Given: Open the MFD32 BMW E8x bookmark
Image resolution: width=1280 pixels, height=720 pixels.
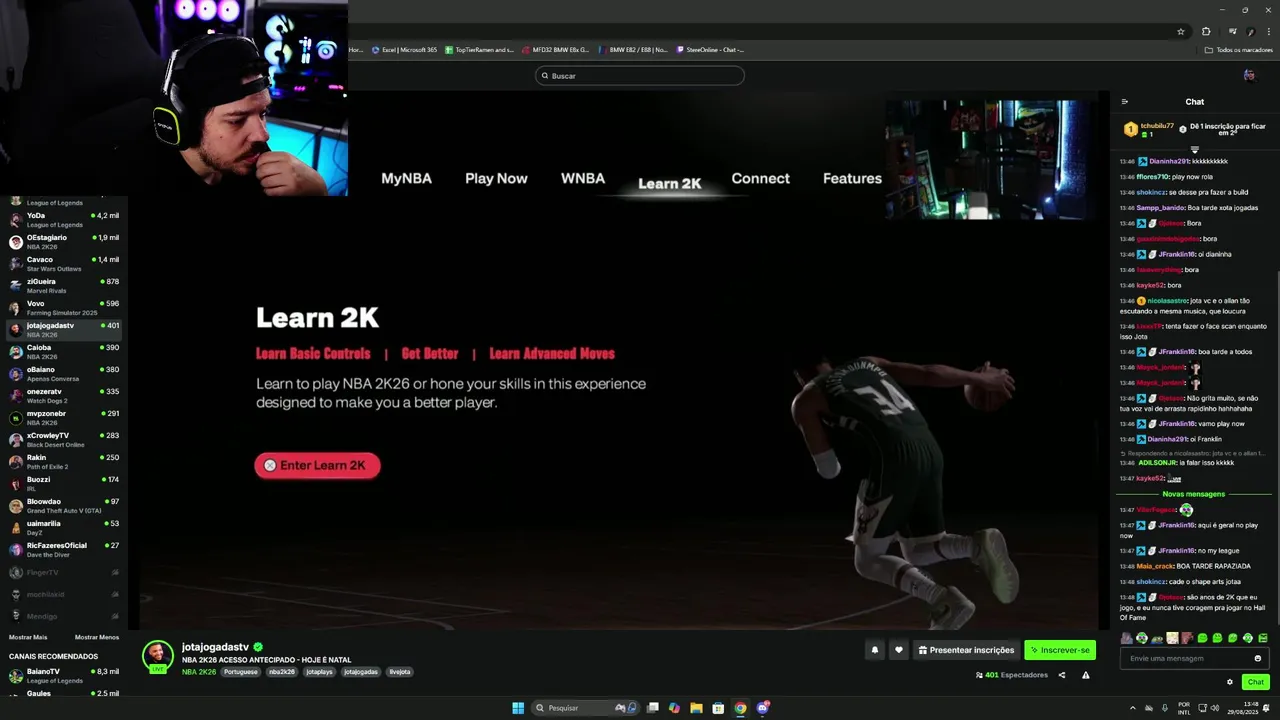Looking at the screenshot, I should 555,49.
